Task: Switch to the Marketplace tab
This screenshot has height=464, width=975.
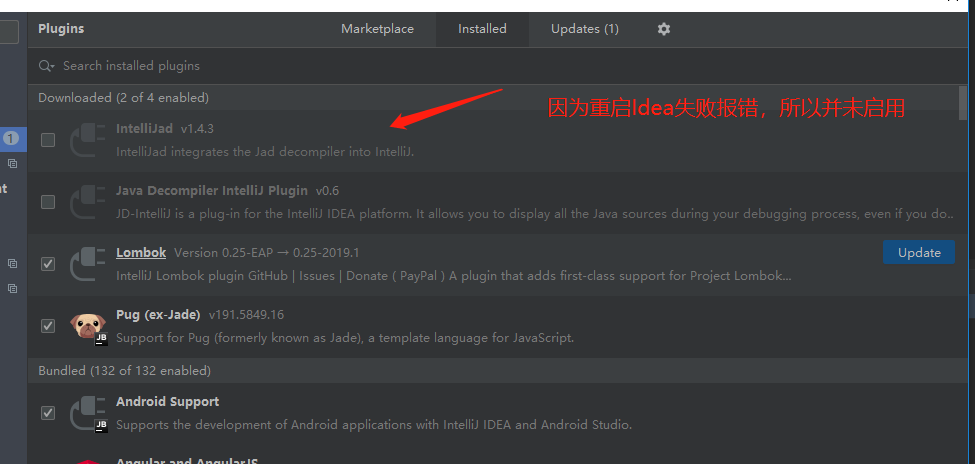Action: tap(377, 29)
